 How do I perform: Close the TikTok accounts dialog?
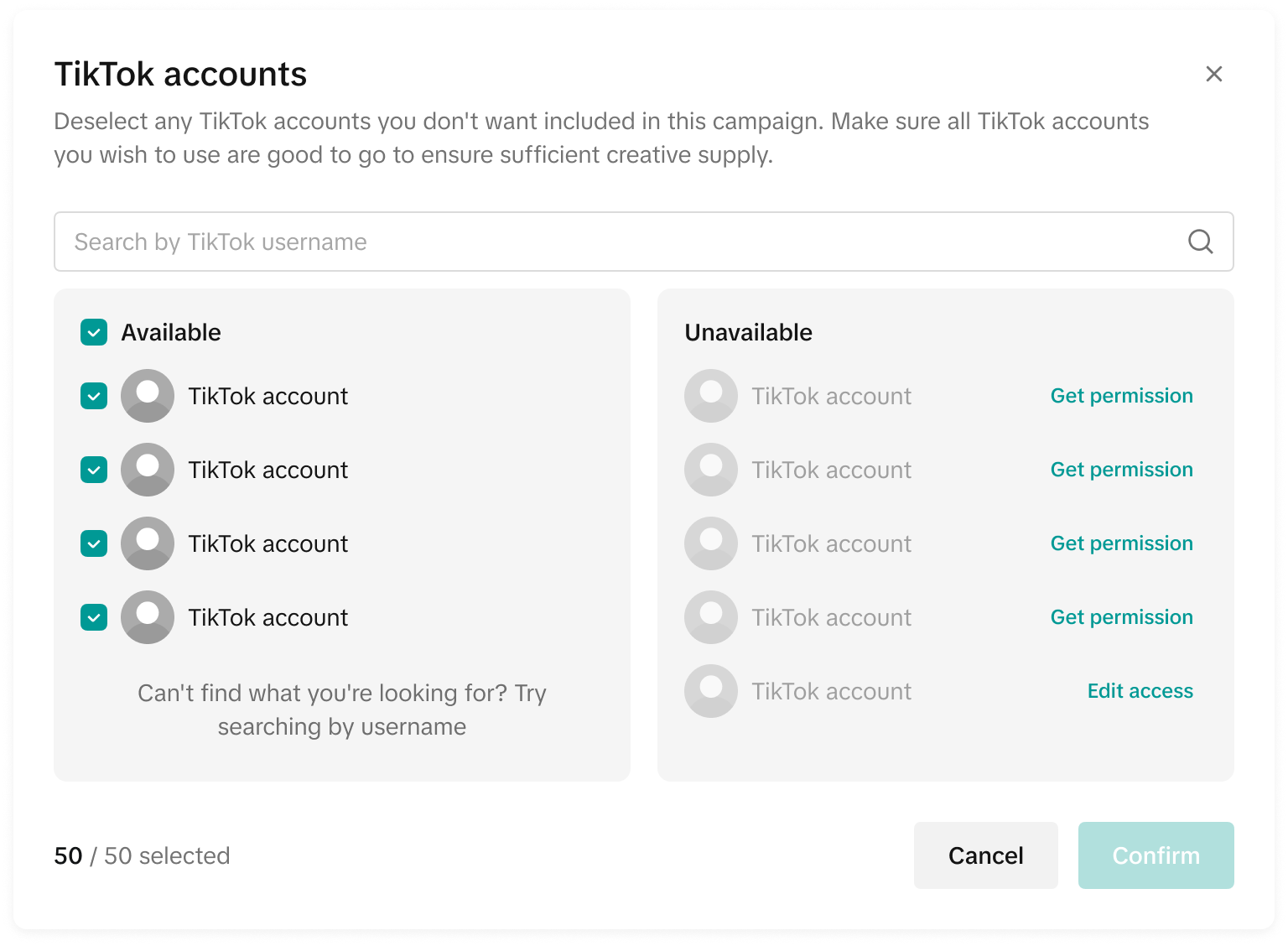point(1213,74)
